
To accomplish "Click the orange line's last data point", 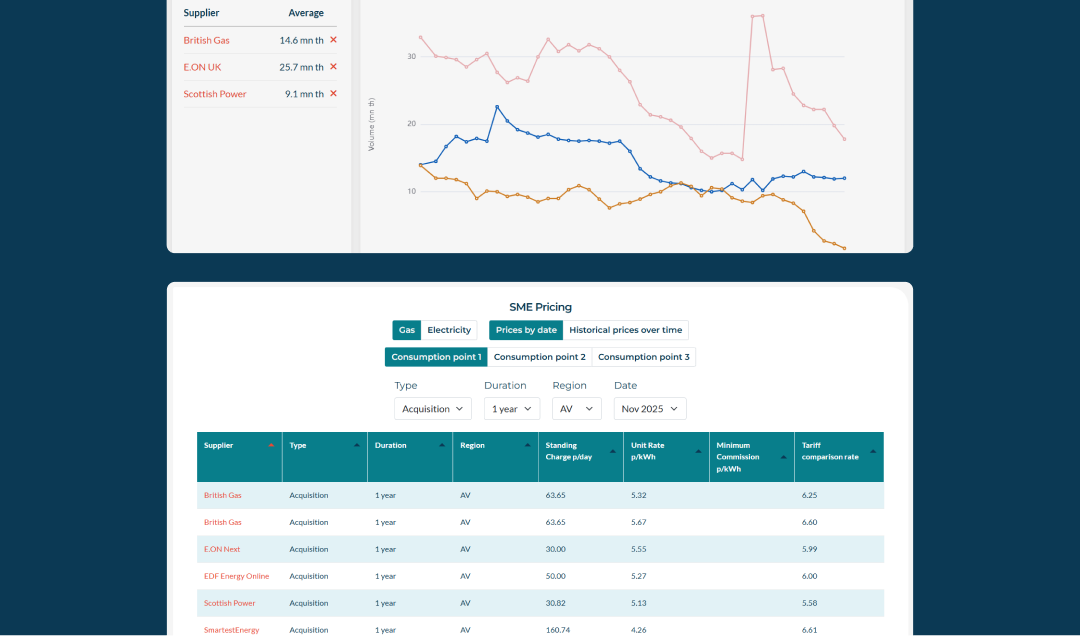I will pos(844,248).
